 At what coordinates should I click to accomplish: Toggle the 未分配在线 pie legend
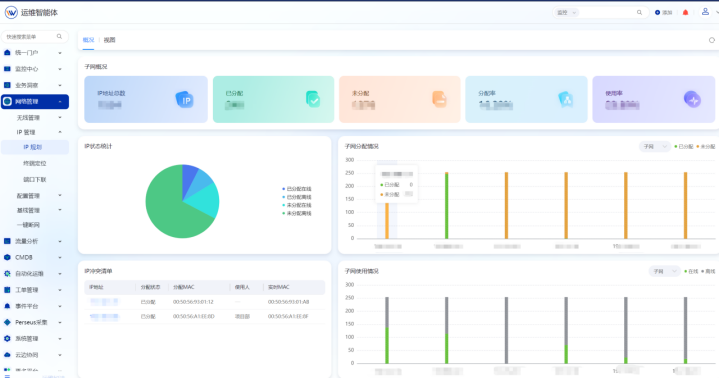[x=297, y=205]
